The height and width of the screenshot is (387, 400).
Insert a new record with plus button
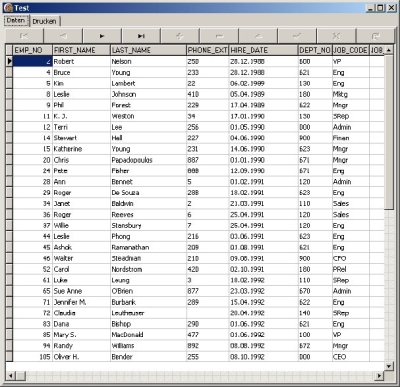180,36
